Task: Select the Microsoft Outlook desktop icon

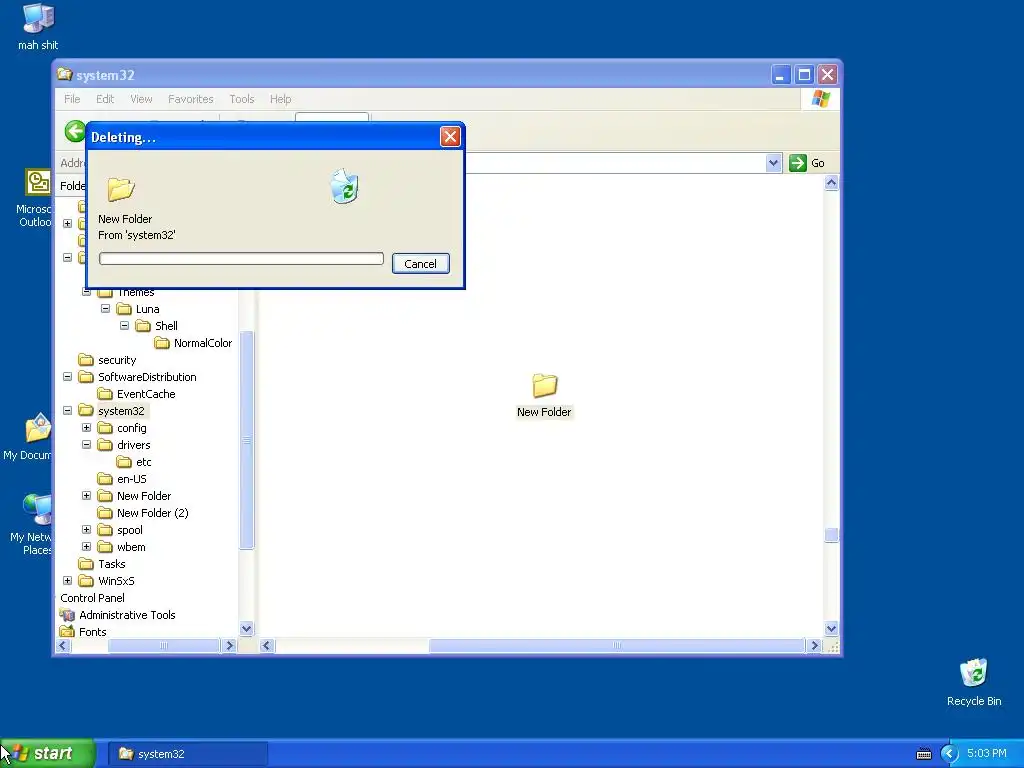Action: [35, 198]
